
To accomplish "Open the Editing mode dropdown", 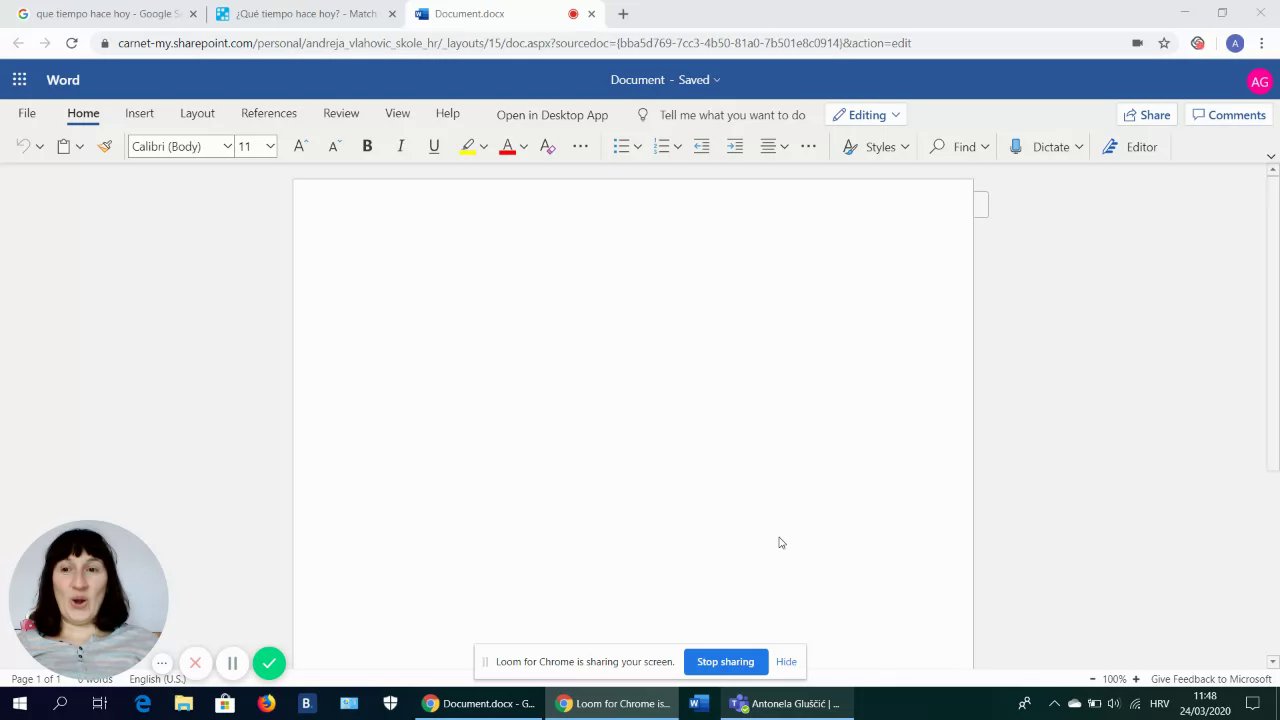I will click(866, 115).
